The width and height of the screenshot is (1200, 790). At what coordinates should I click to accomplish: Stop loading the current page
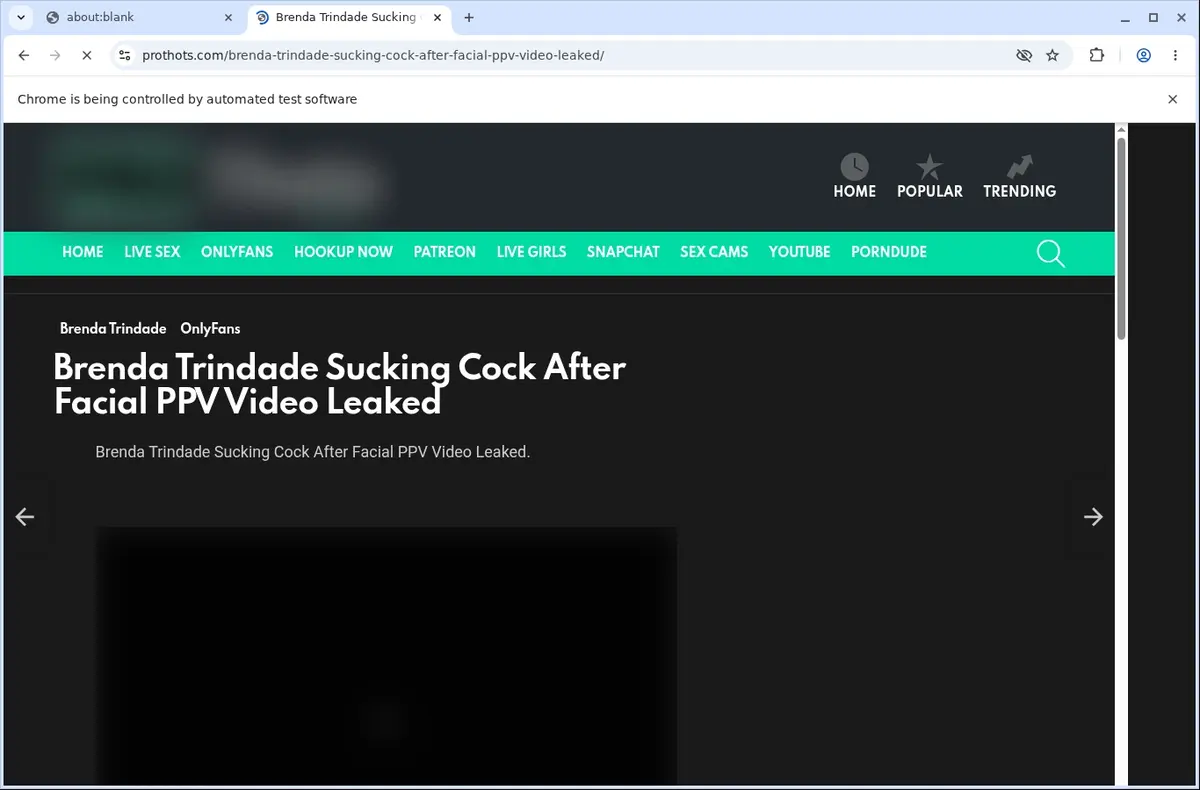pyautogui.click(x=87, y=55)
